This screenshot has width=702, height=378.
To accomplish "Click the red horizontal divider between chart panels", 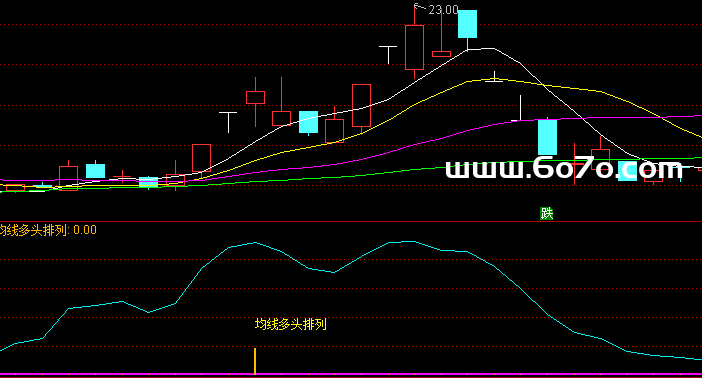I will point(351,221).
